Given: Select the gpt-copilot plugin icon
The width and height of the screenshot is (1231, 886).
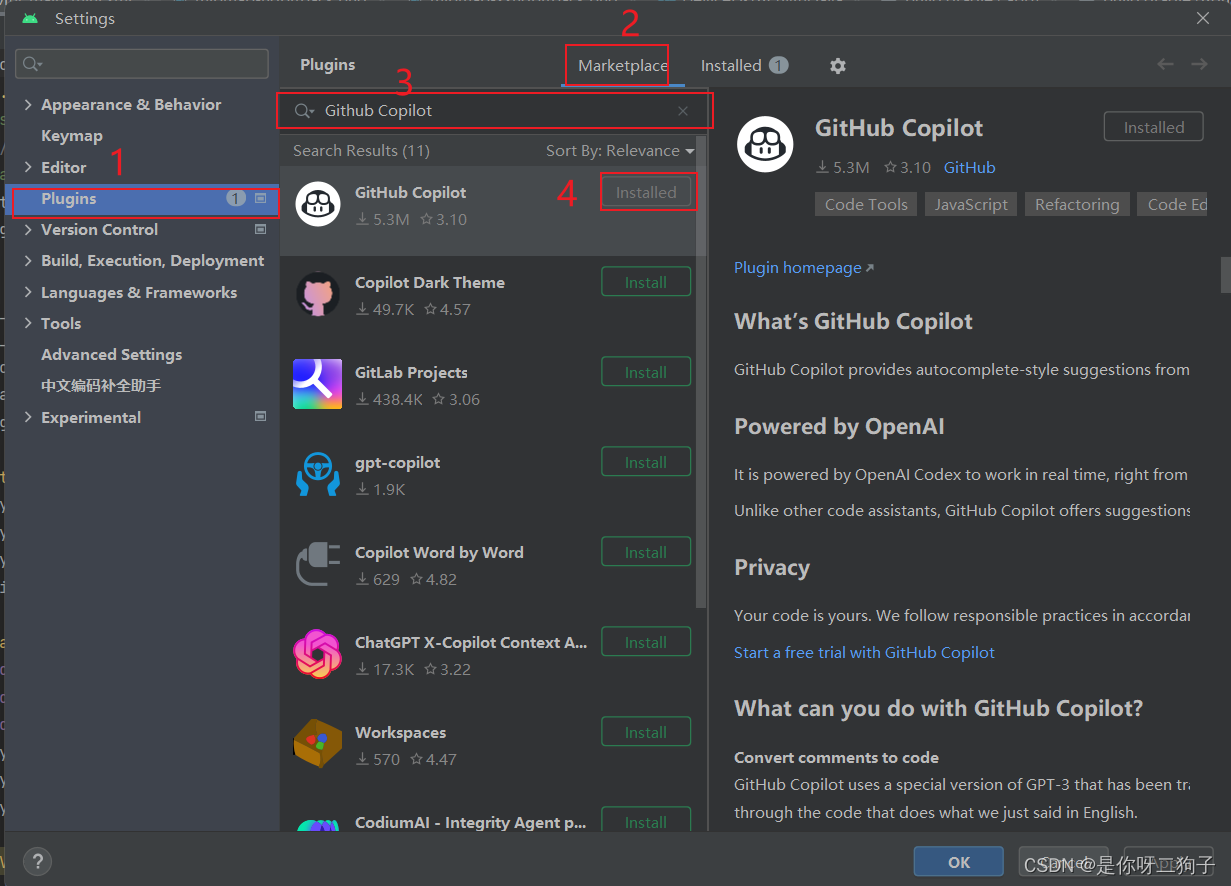Looking at the screenshot, I should pyautogui.click(x=318, y=474).
